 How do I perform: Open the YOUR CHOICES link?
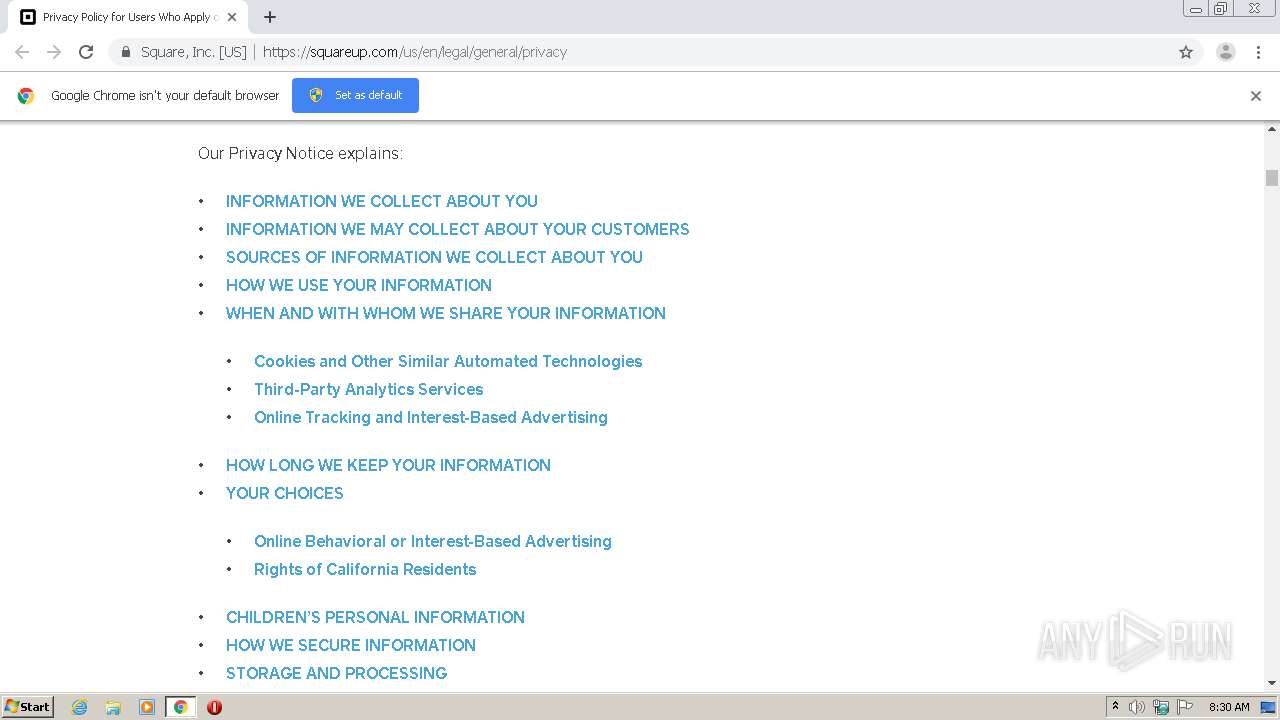coord(285,493)
